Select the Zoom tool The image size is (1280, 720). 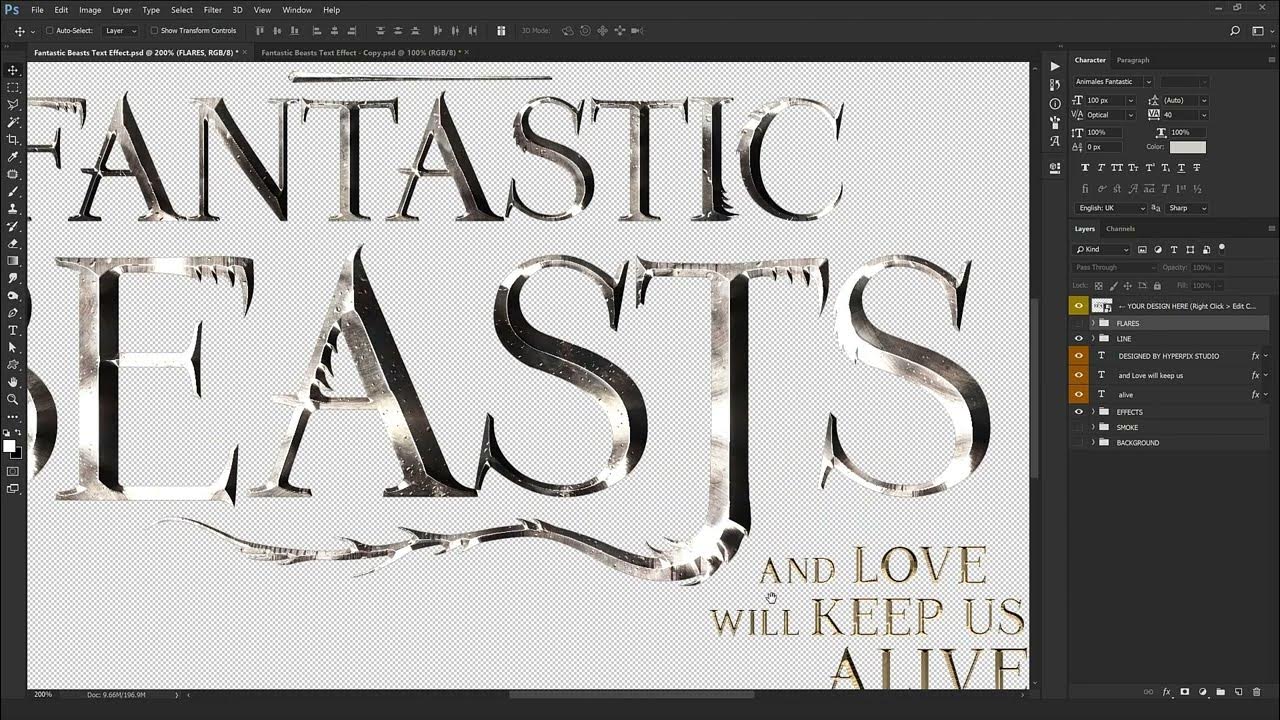pyautogui.click(x=13, y=399)
